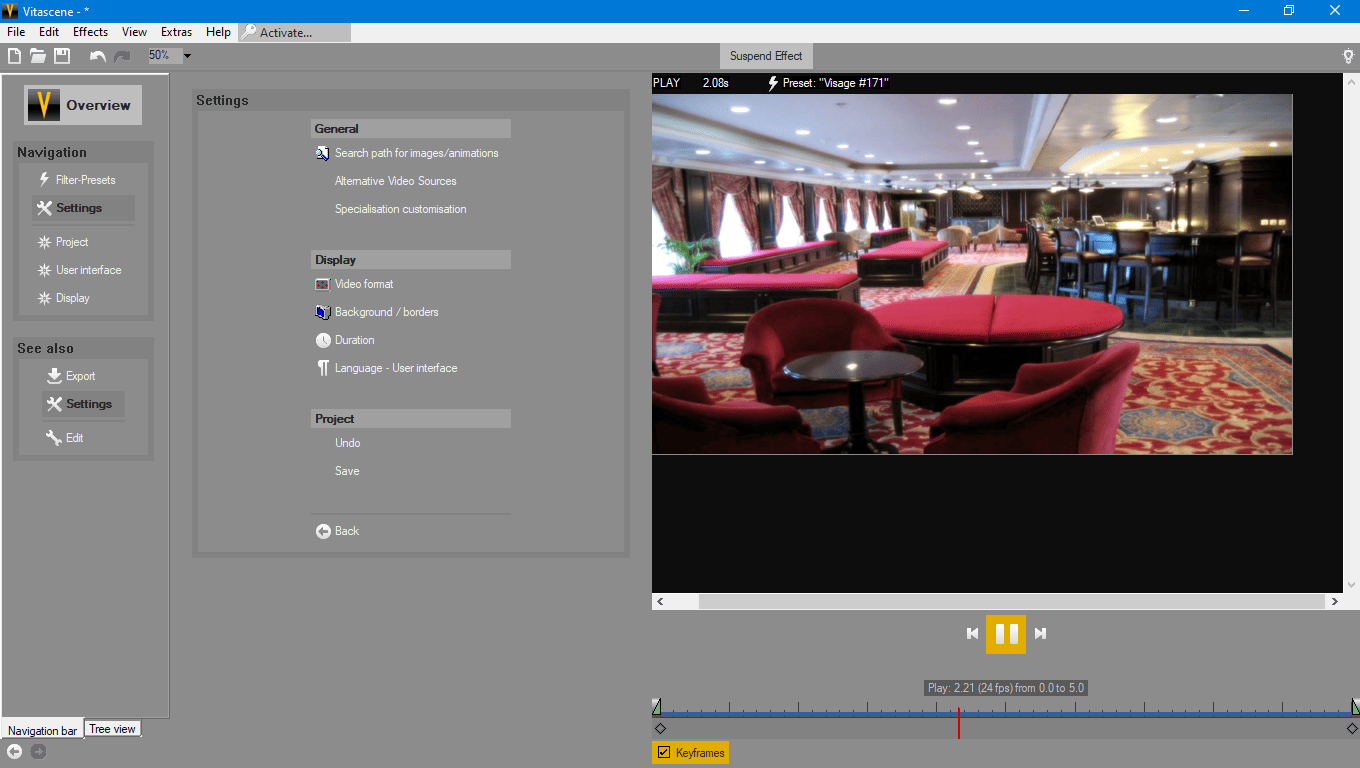The height and width of the screenshot is (768, 1360).
Task: Click the lightbulb hint icon
Action: 1348,56
